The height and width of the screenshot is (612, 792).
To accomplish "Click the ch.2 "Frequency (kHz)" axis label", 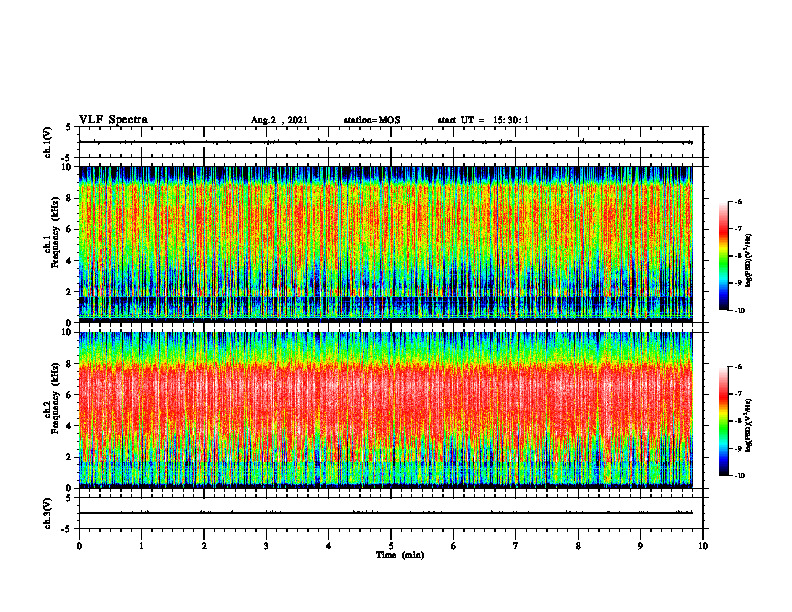I will coord(56,398).
